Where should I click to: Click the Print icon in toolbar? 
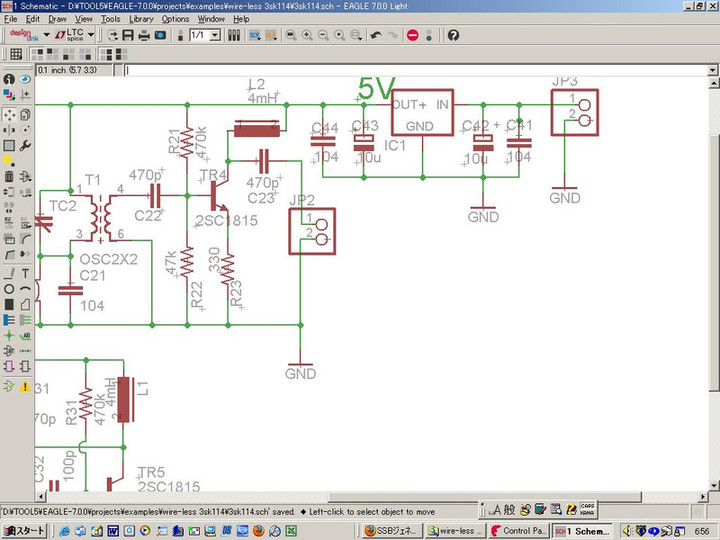point(144,35)
